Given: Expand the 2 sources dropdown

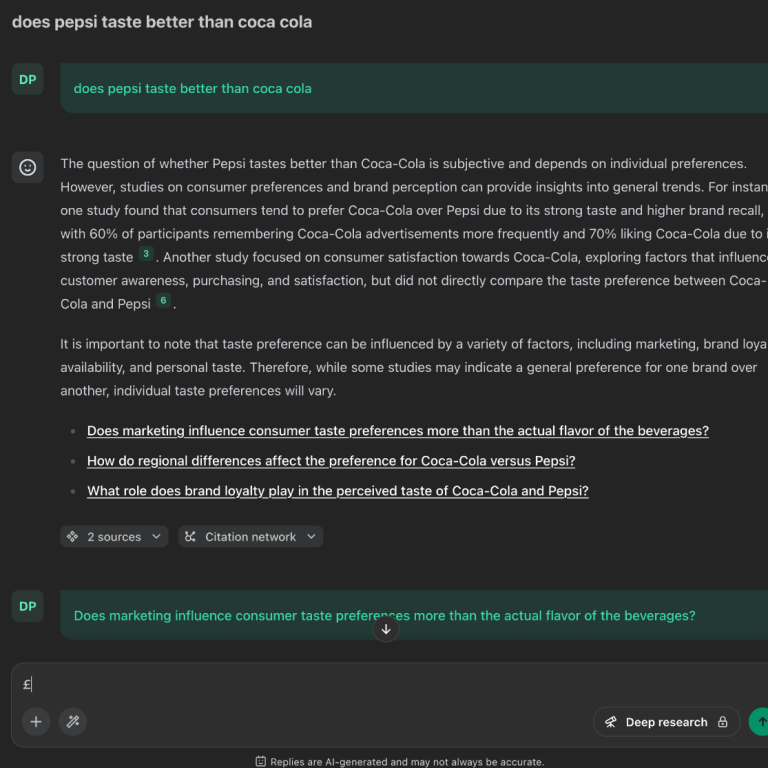Looking at the screenshot, I should pyautogui.click(x=114, y=537).
